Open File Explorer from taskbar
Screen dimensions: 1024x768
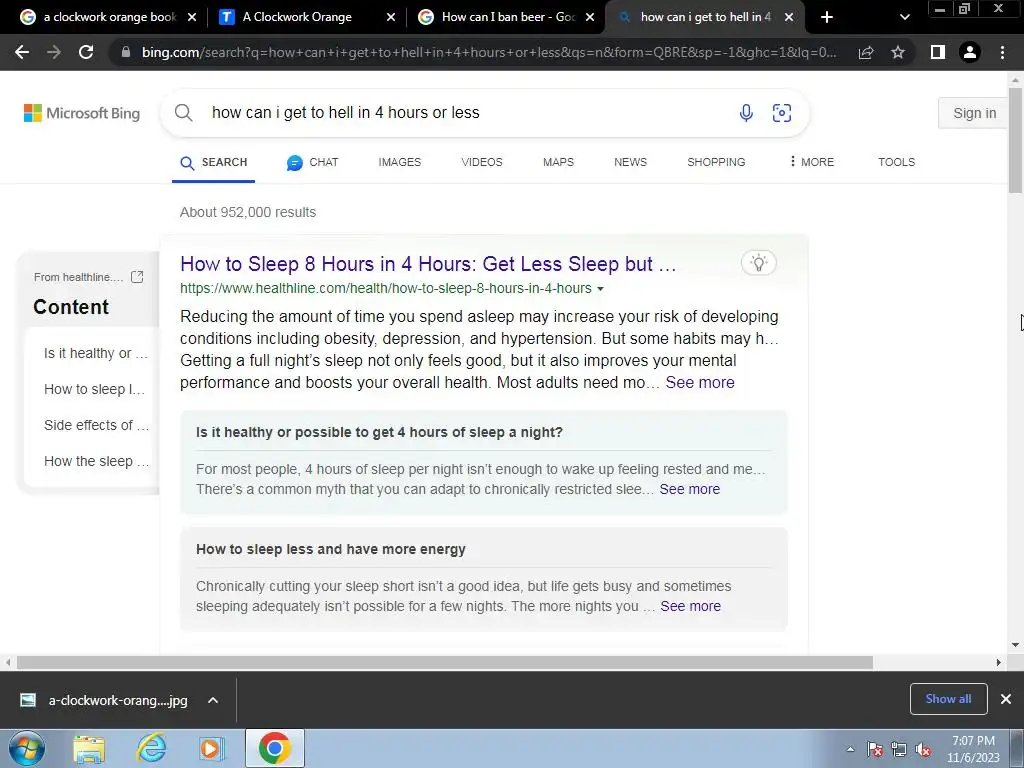click(x=89, y=748)
